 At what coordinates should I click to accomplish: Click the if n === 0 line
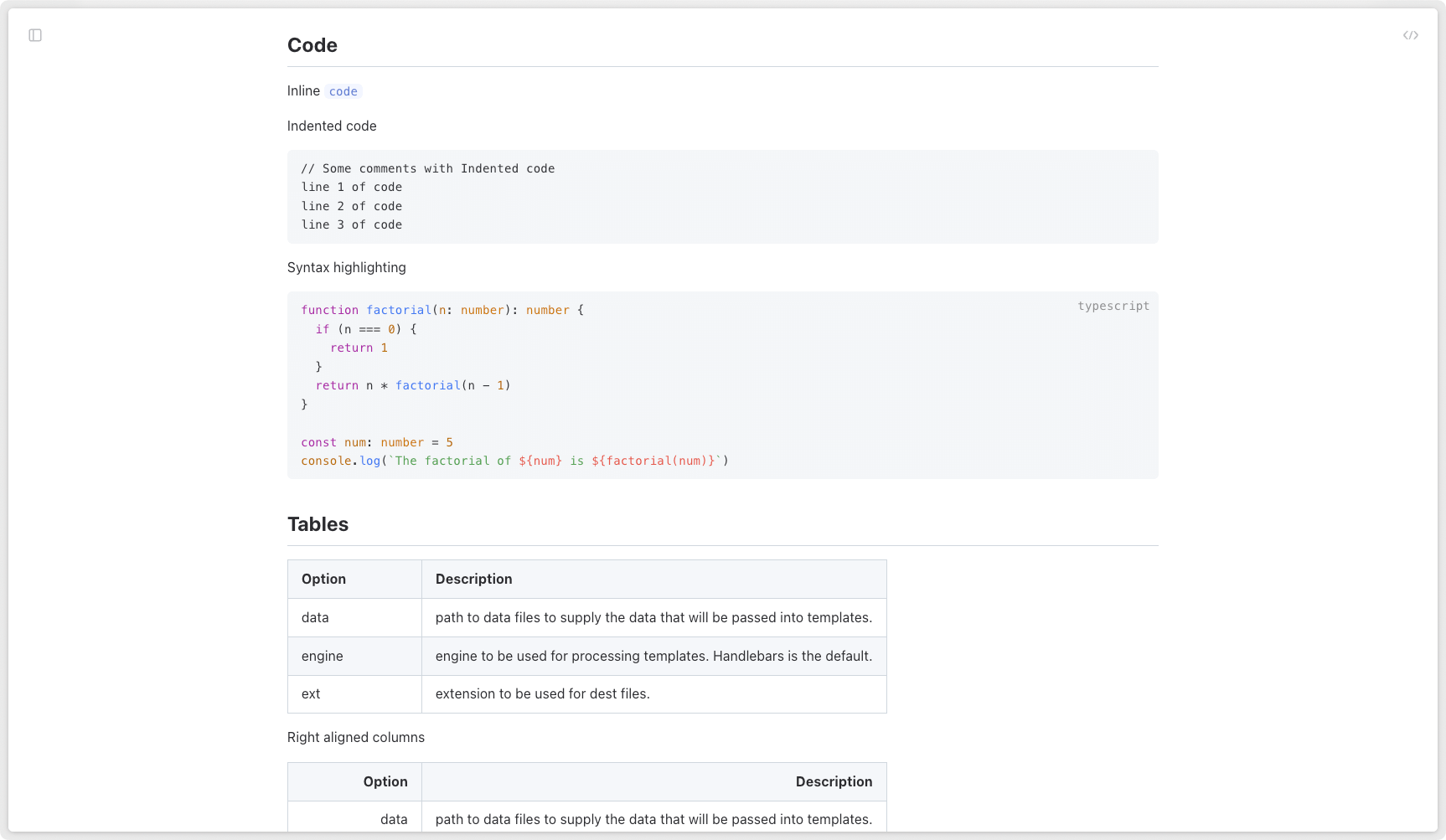[366, 329]
